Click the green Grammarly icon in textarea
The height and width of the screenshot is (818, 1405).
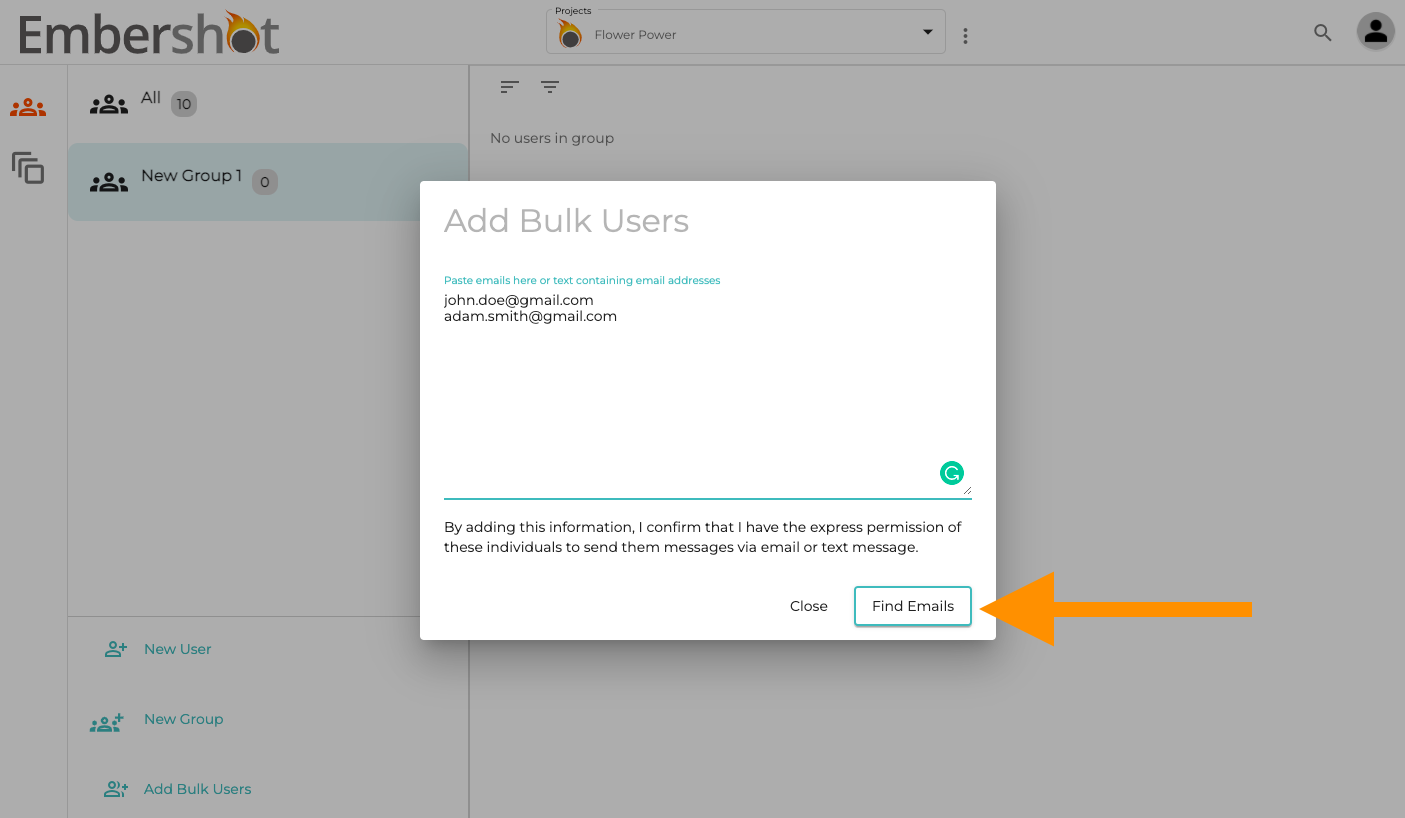point(951,473)
